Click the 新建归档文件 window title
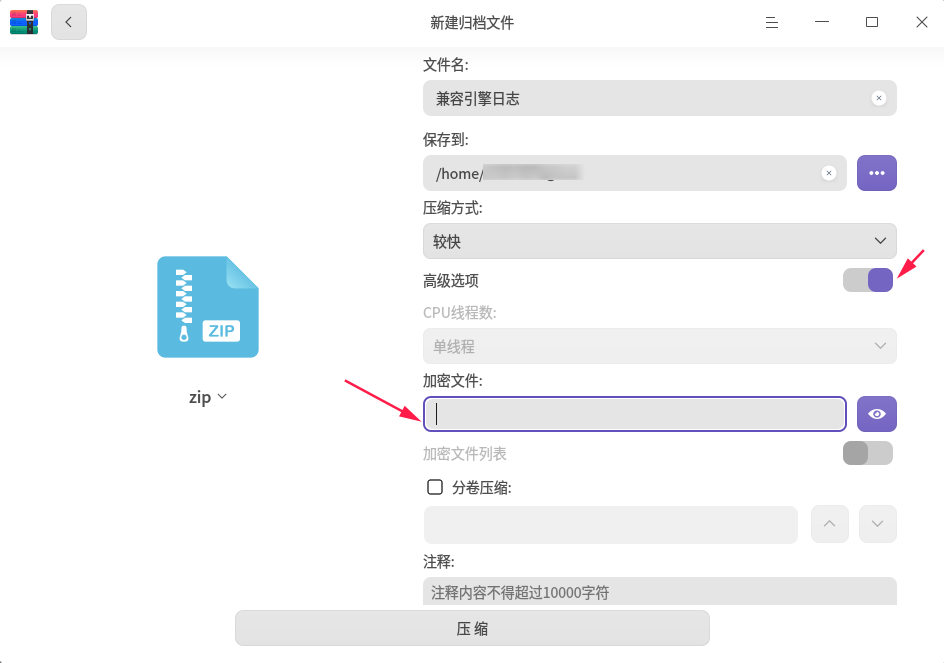The width and height of the screenshot is (944, 663). pos(472,23)
